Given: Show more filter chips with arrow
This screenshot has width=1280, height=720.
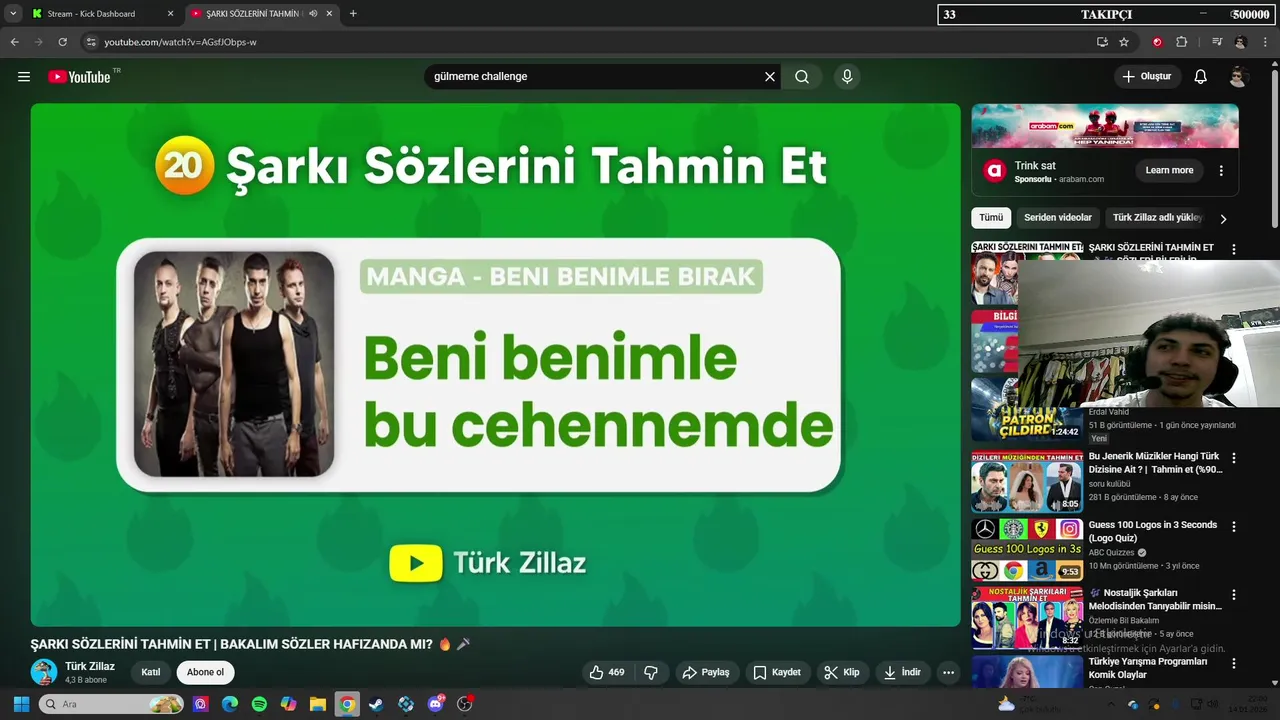Looking at the screenshot, I should coord(1222,219).
